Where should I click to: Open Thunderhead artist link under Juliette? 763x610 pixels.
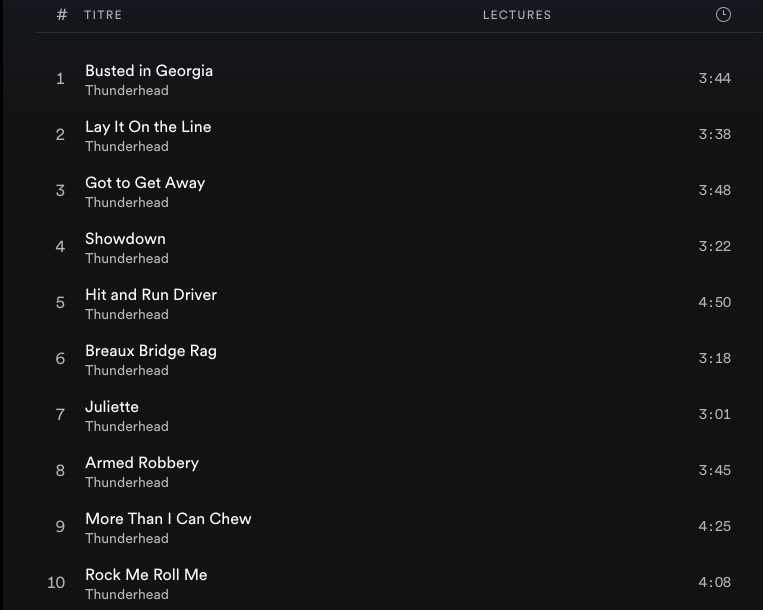127,427
